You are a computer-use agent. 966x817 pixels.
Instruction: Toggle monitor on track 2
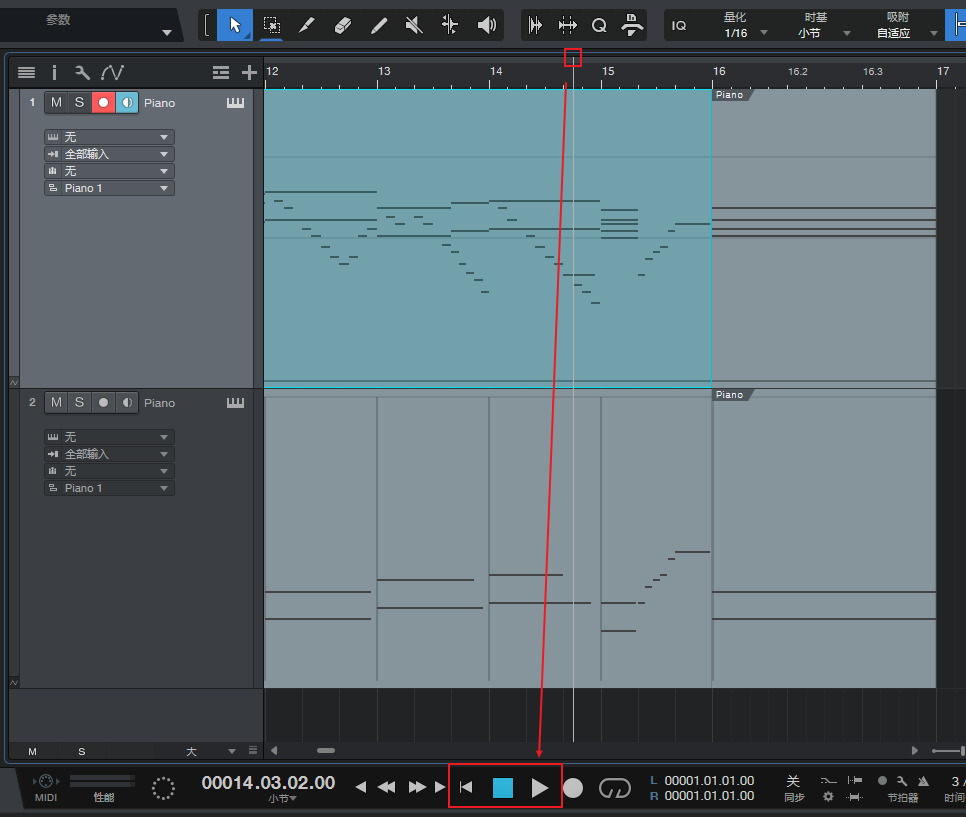(x=127, y=402)
